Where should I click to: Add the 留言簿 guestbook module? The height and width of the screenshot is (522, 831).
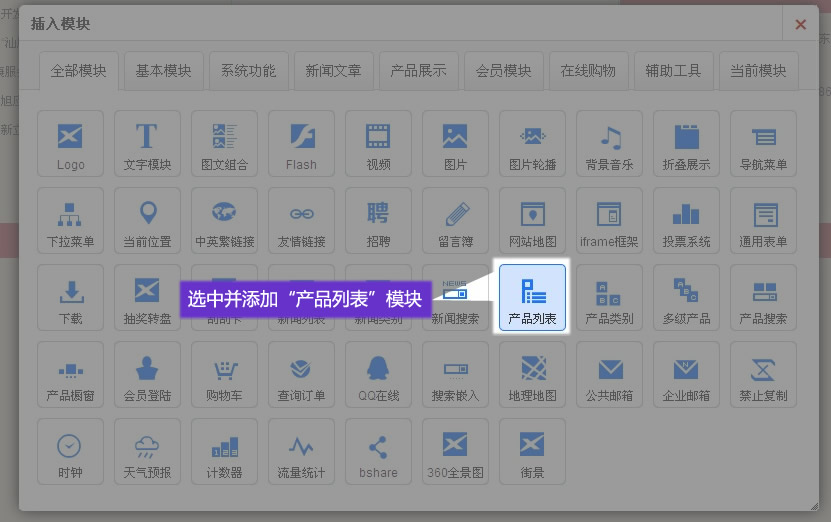click(455, 220)
